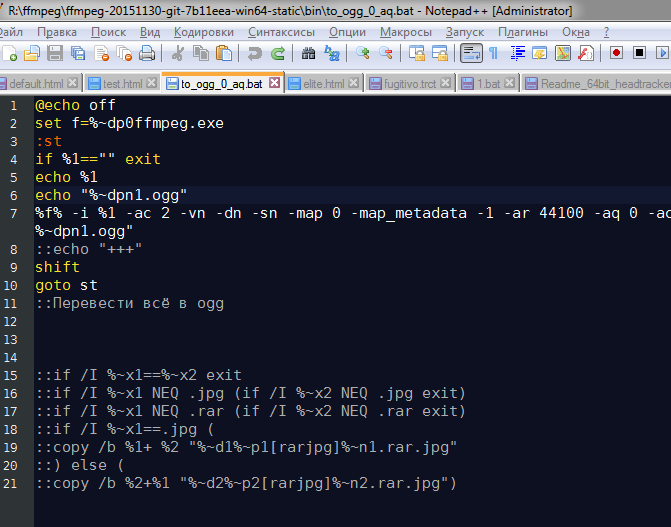The width and height of the screenshot is (671, 527).
Task: Zoom out with the magnifier minus icon
Action: [x=386, y=54]
